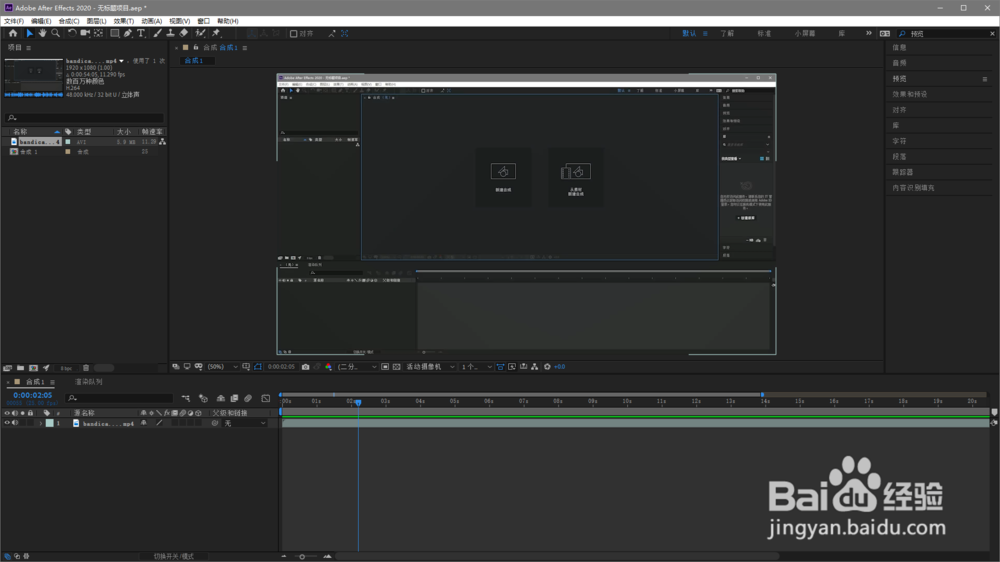The height and width of the screenshot is (562, 1000).
Task: Open the show channel RGB icon
Action: click(328, 367)
